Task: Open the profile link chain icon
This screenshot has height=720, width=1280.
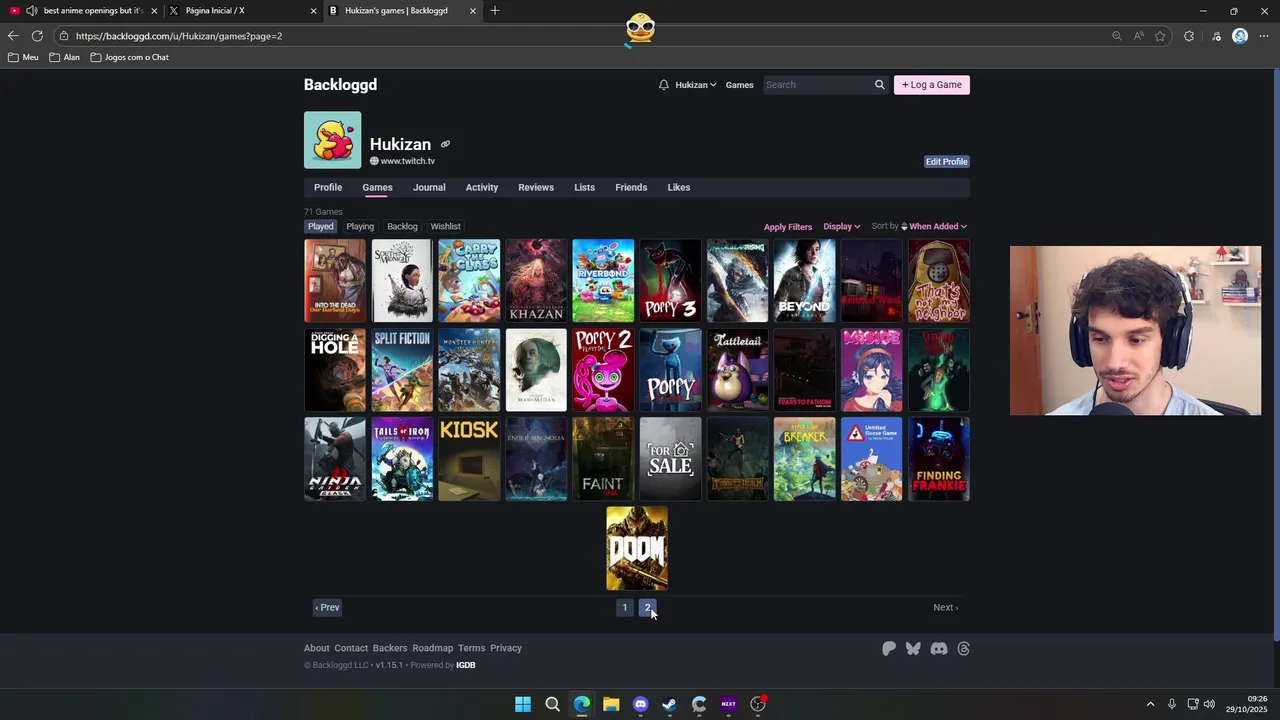Action: 445,144
